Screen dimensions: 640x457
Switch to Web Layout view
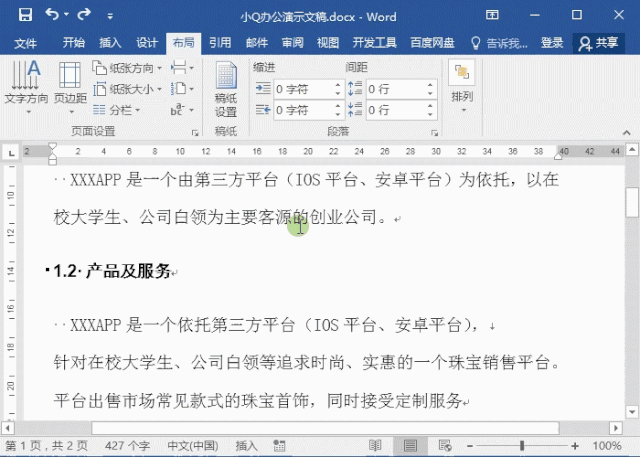tap(444, 445)
